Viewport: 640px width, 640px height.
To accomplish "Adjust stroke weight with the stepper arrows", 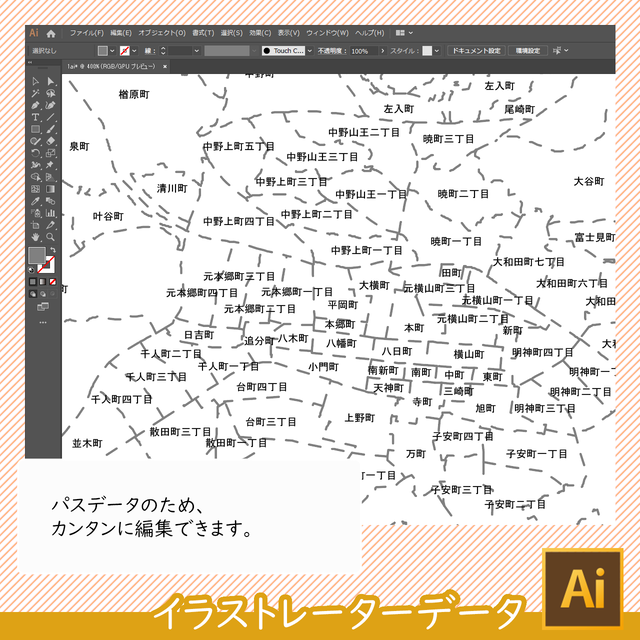I will (163, 51).
